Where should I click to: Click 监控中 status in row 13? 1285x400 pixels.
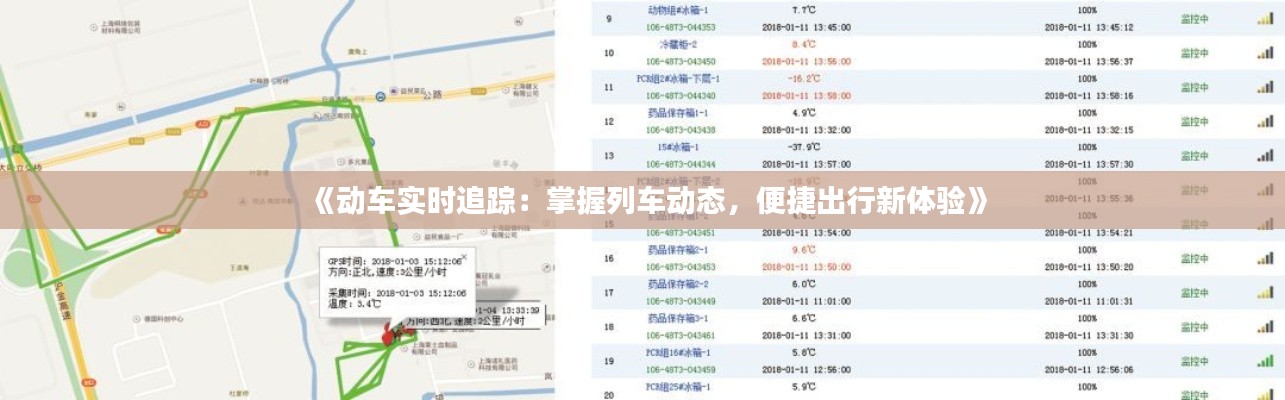click(1194, 155)
